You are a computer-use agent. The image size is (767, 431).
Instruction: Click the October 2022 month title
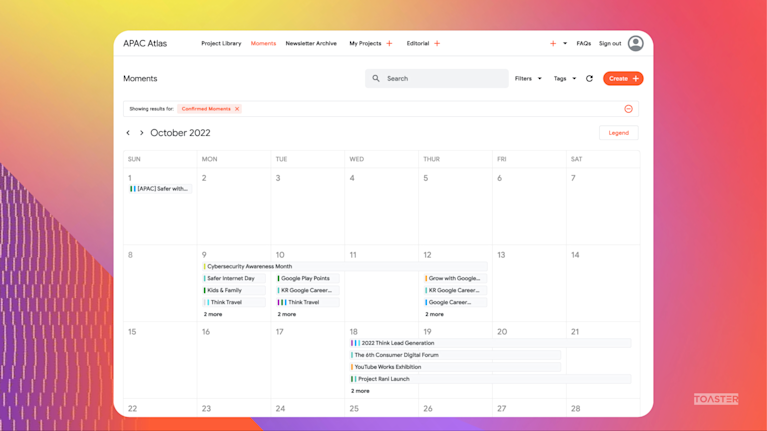180,133
